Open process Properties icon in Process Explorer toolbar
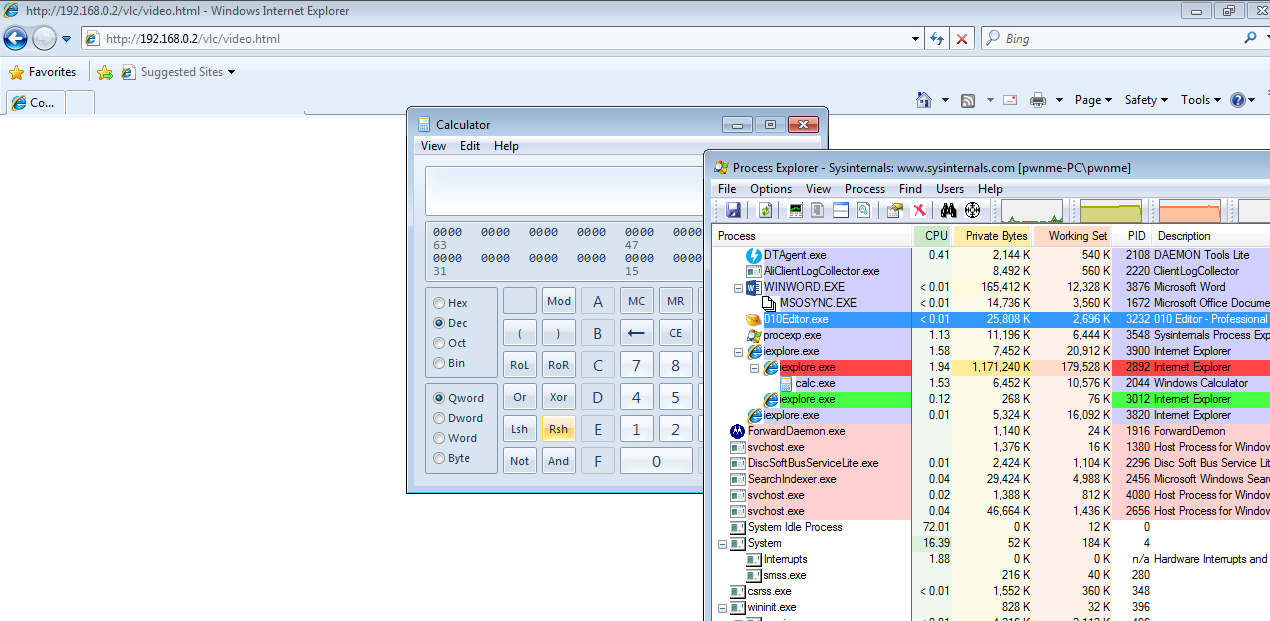This screenshot has height=621, width=1270. coord(895,210)
